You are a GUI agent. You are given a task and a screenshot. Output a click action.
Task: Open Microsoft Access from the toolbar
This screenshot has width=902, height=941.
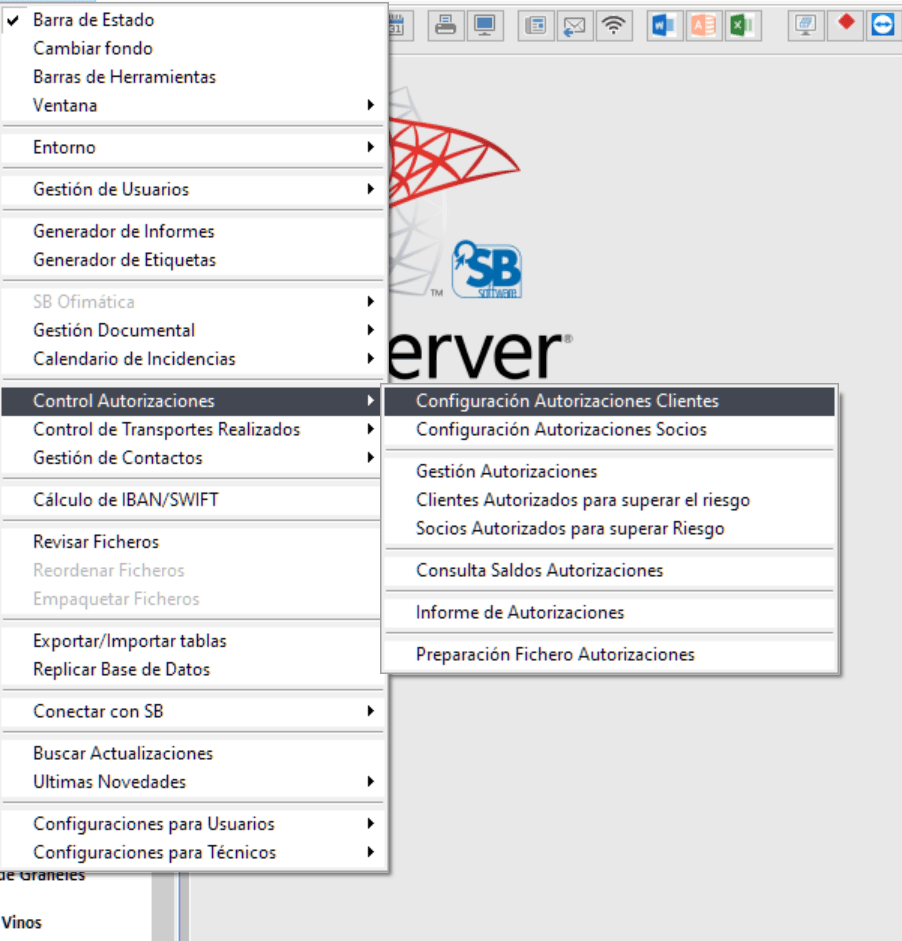coord(703,26)
